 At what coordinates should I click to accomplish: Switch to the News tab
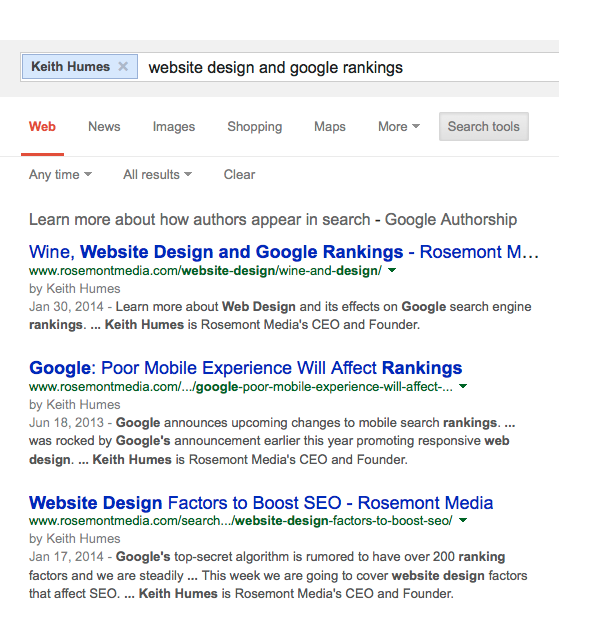(x=104, y=127)
